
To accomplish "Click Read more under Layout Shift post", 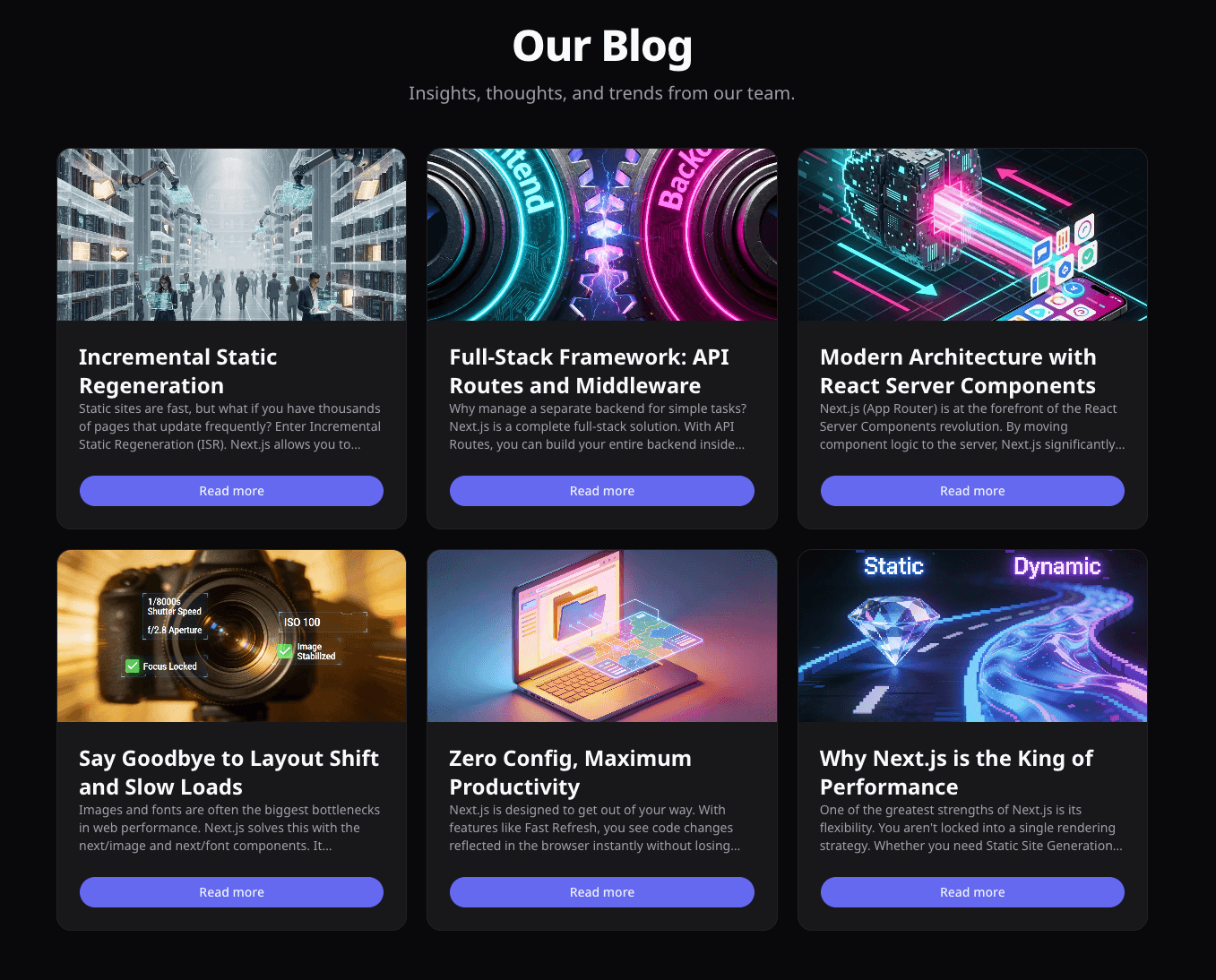I will coord(231,892).
